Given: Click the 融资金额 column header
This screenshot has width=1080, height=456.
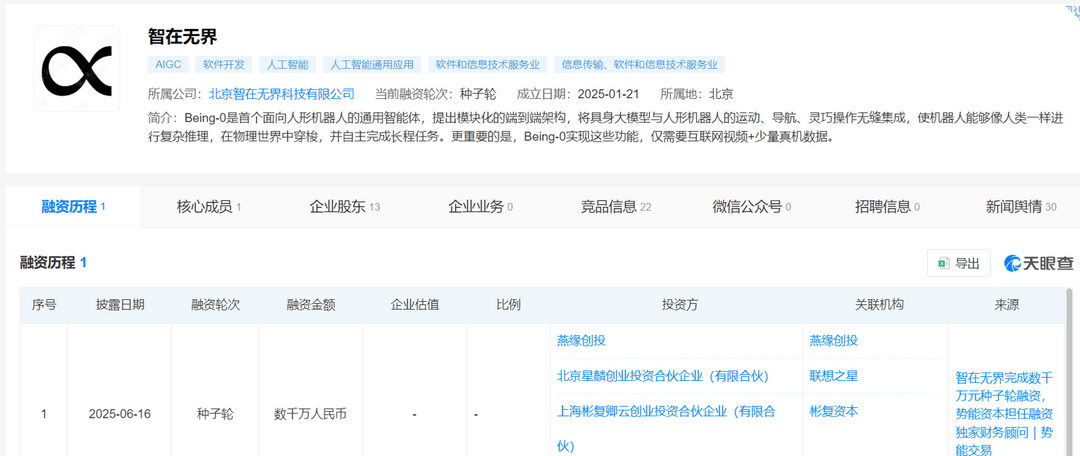Looking at the screenshot, I should coord(311,305).
